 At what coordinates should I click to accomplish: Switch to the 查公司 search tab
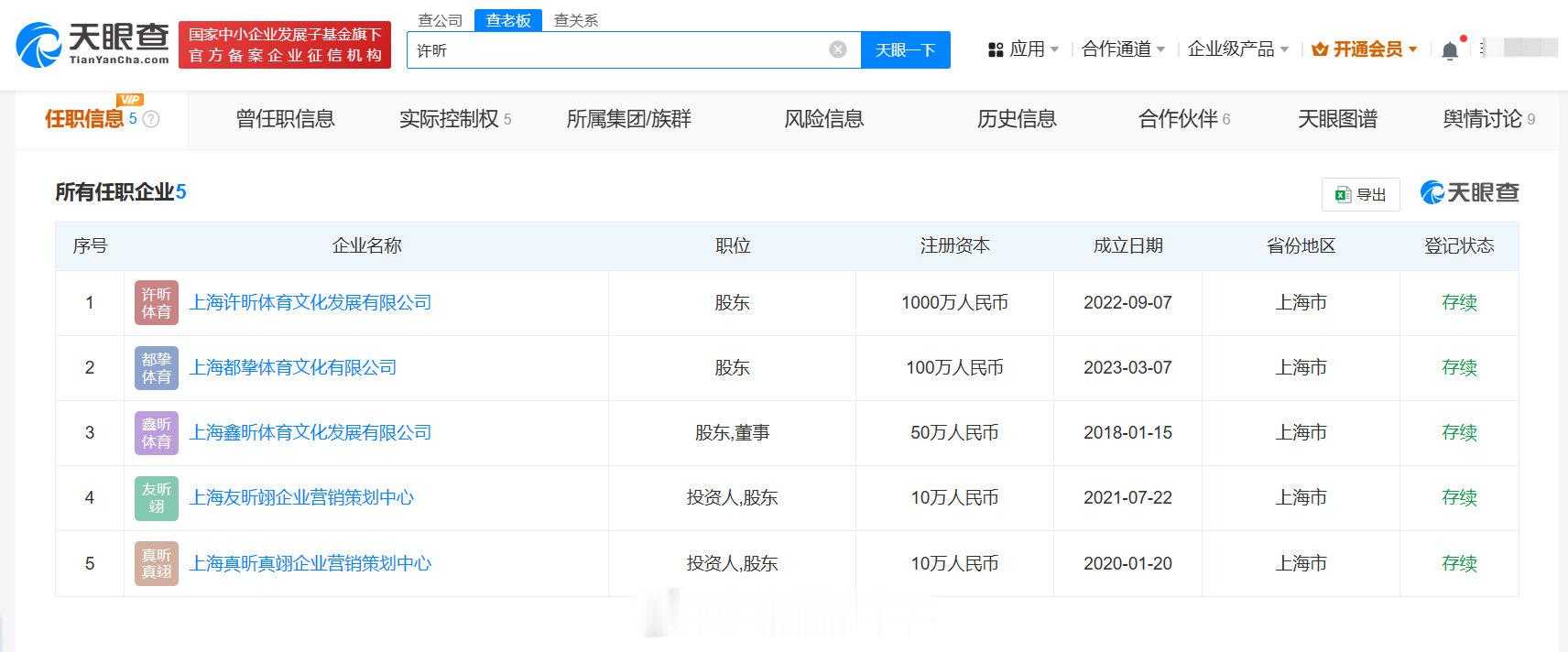(441, 20)
